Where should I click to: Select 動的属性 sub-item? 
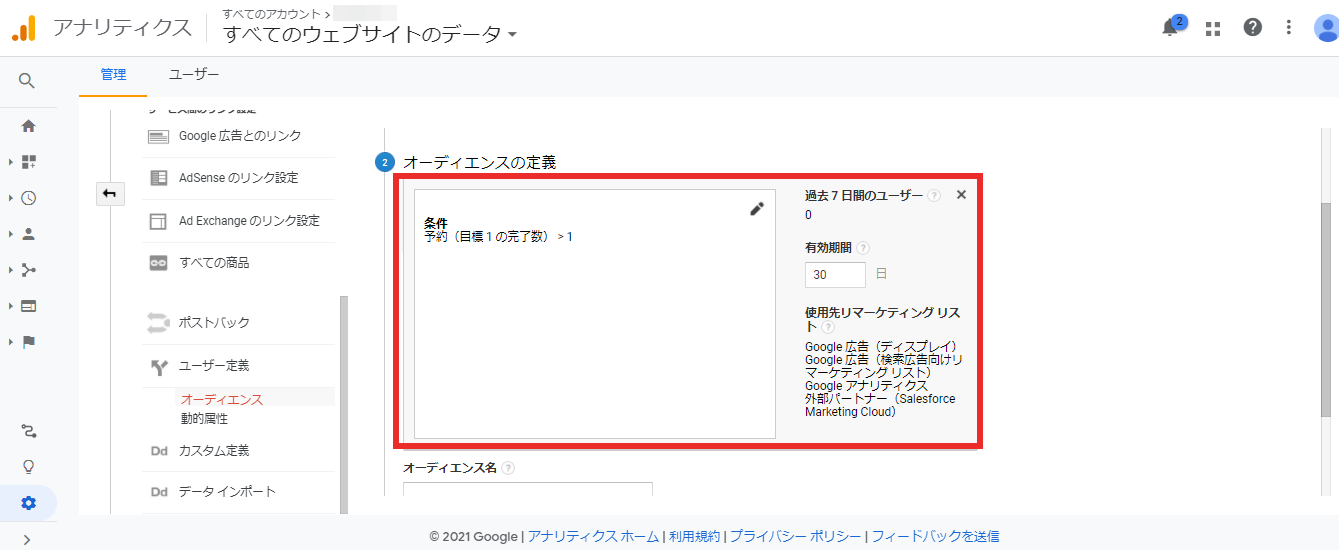coord(204,419)
